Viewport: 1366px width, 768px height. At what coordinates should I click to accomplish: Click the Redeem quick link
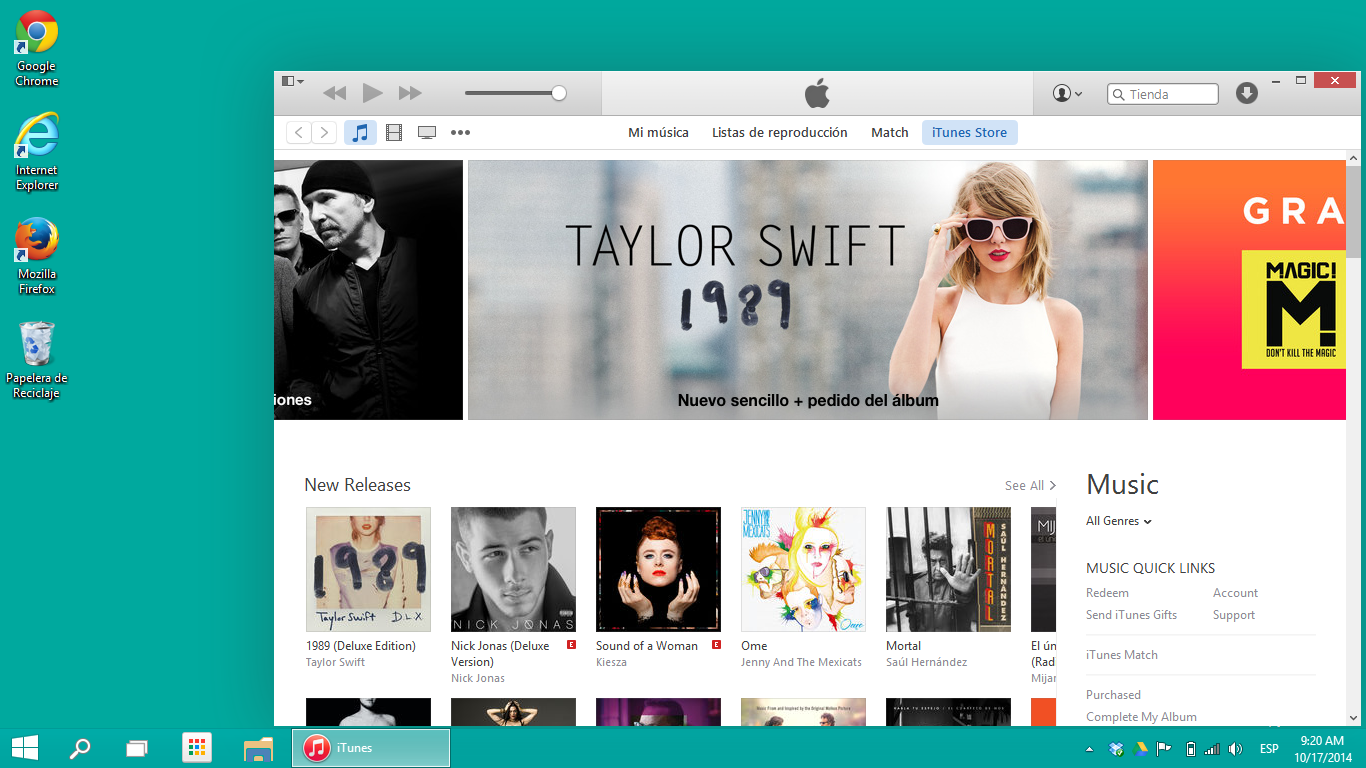1107,593
